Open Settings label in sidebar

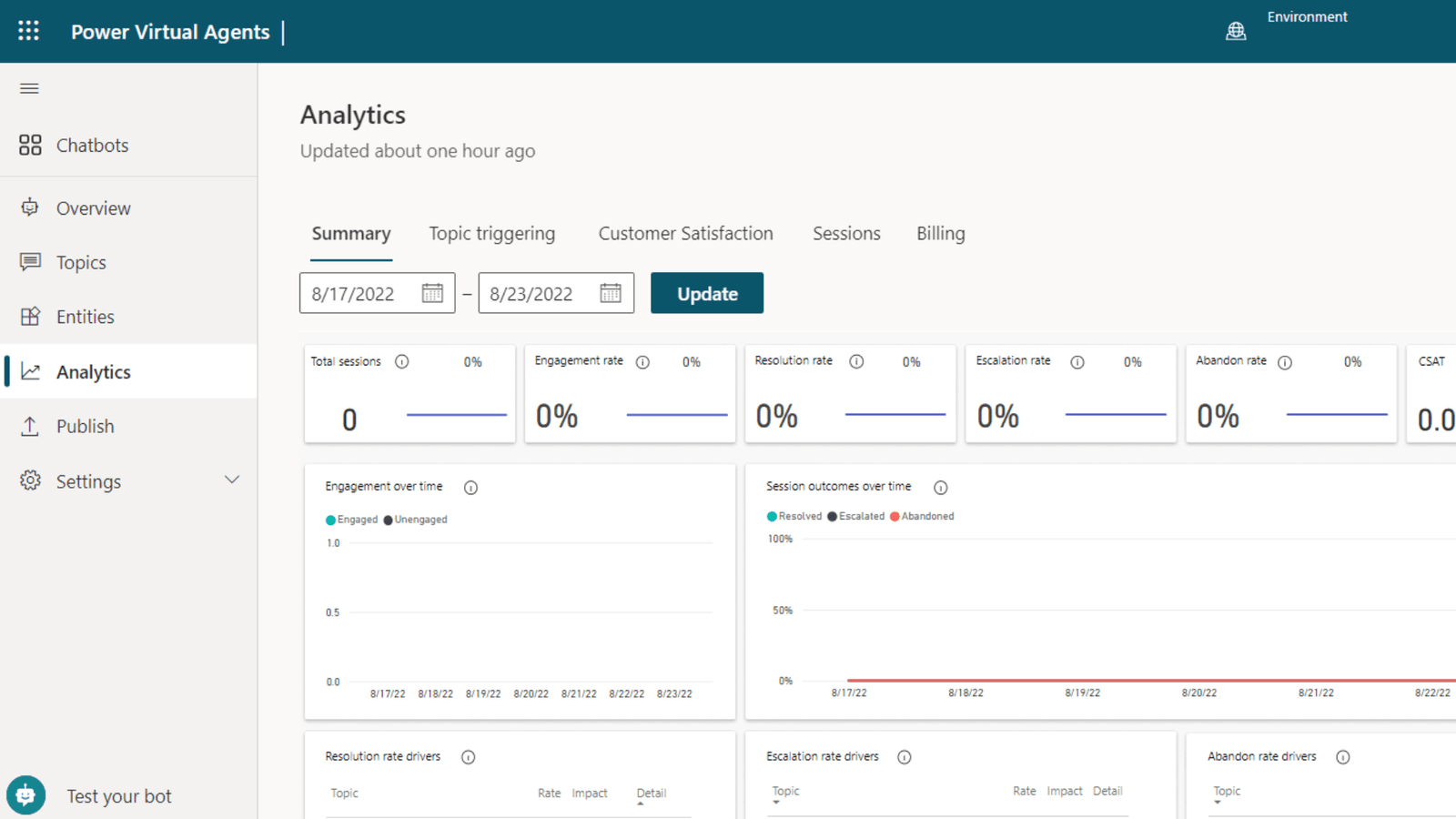88,481
